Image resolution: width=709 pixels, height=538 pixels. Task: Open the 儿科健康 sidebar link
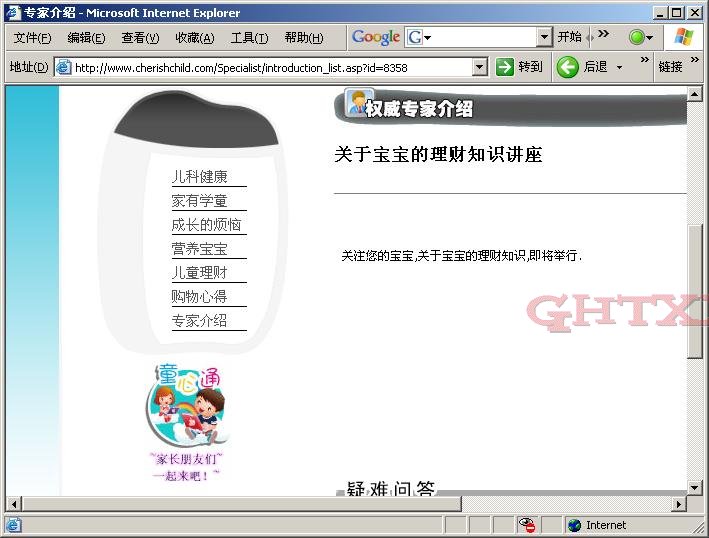coord(199,177)
